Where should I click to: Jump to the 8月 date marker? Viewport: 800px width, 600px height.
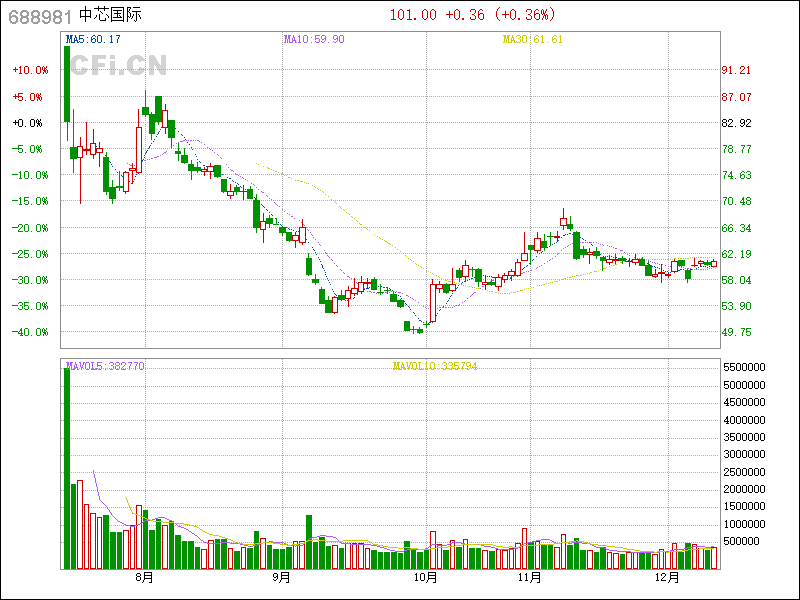pyautogui.click(x=144, y=577)
